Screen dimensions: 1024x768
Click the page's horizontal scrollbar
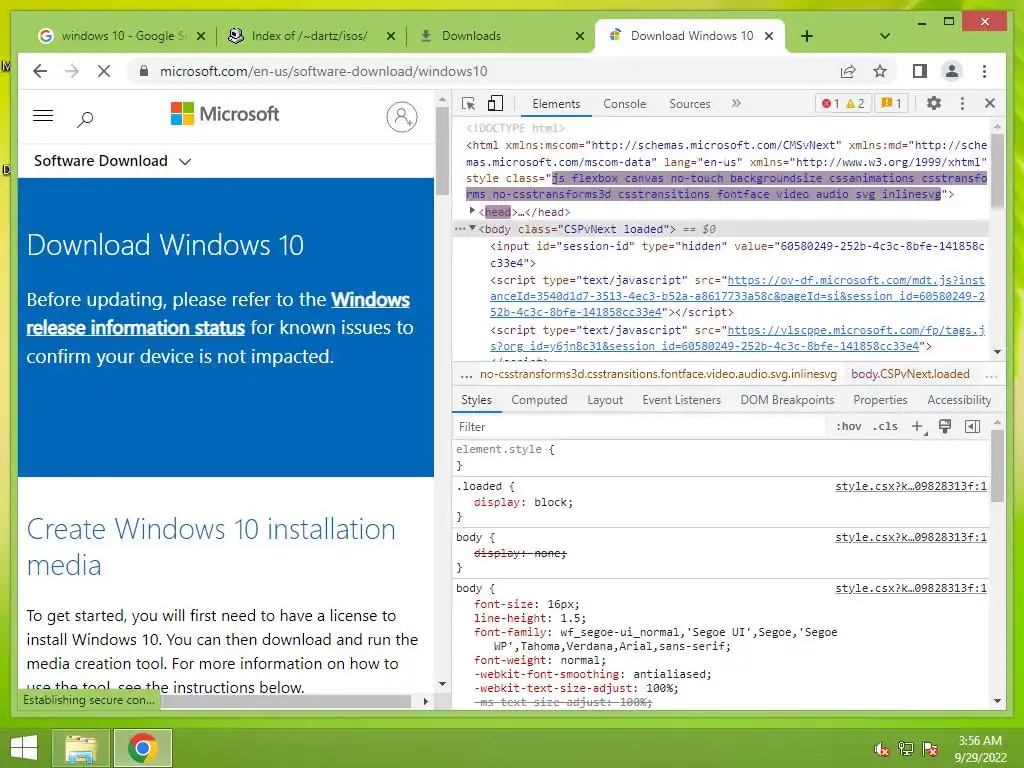286,701
